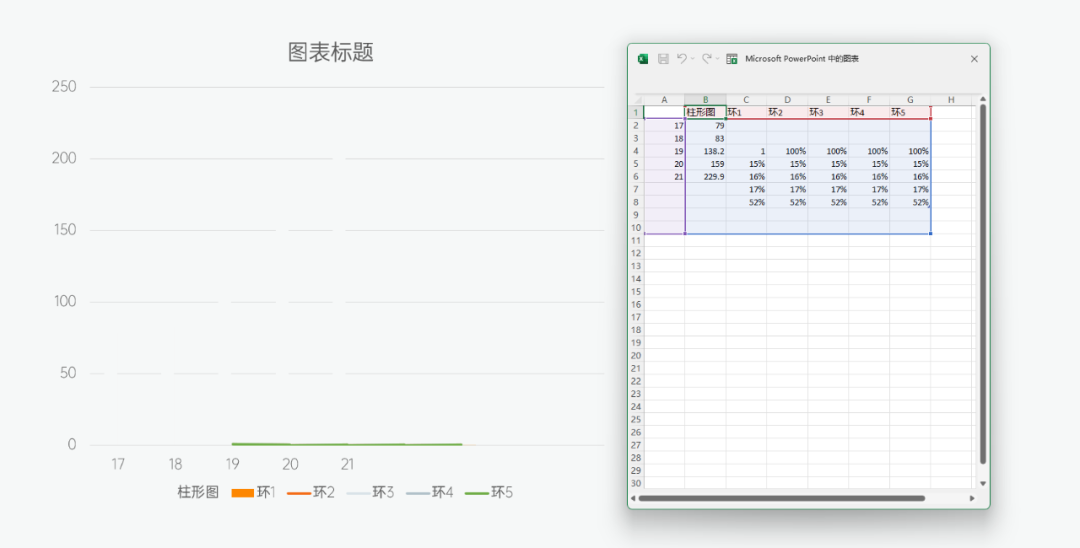
Task: Click the Select All corner of the sheet
Action: click(636, 100)
